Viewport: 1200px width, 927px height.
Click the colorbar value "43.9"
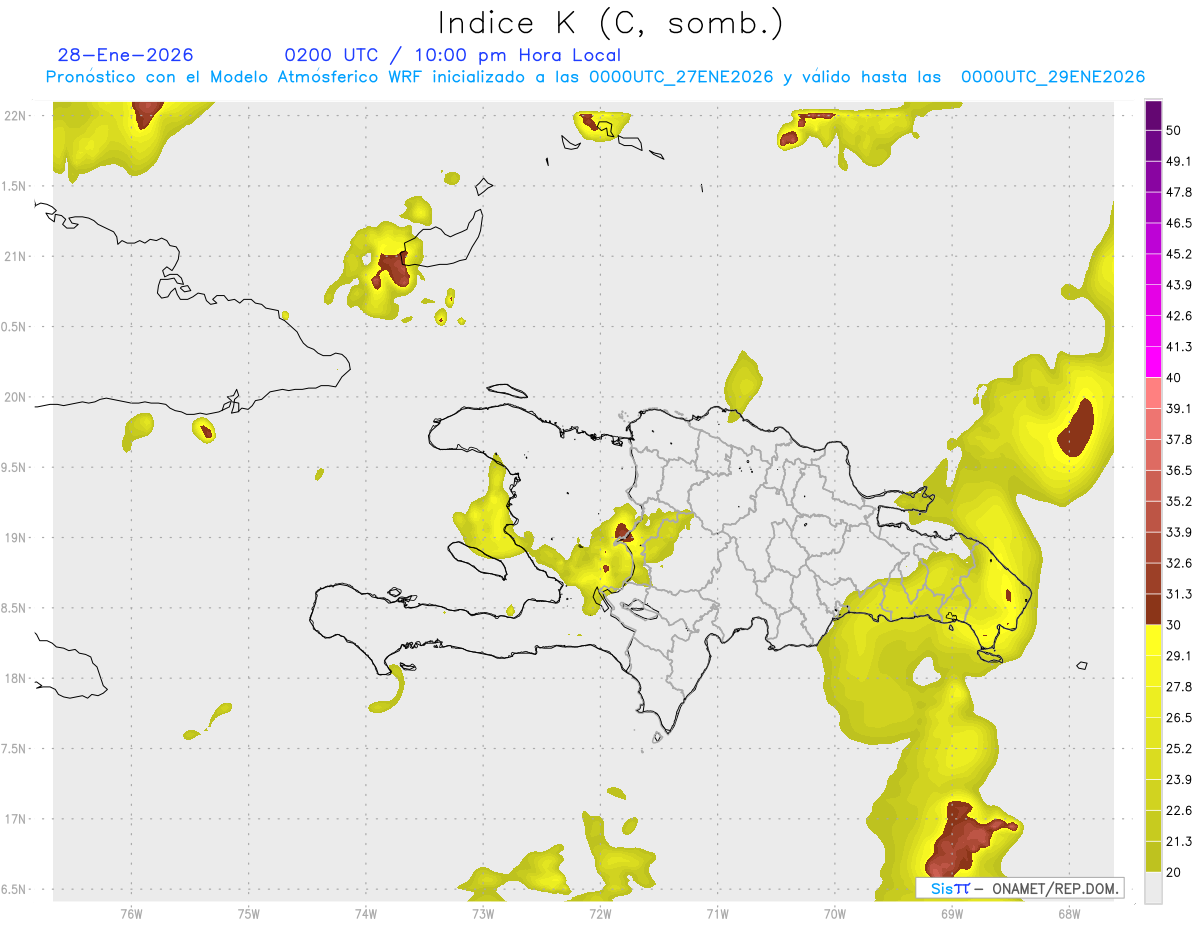pos(1180,285)
